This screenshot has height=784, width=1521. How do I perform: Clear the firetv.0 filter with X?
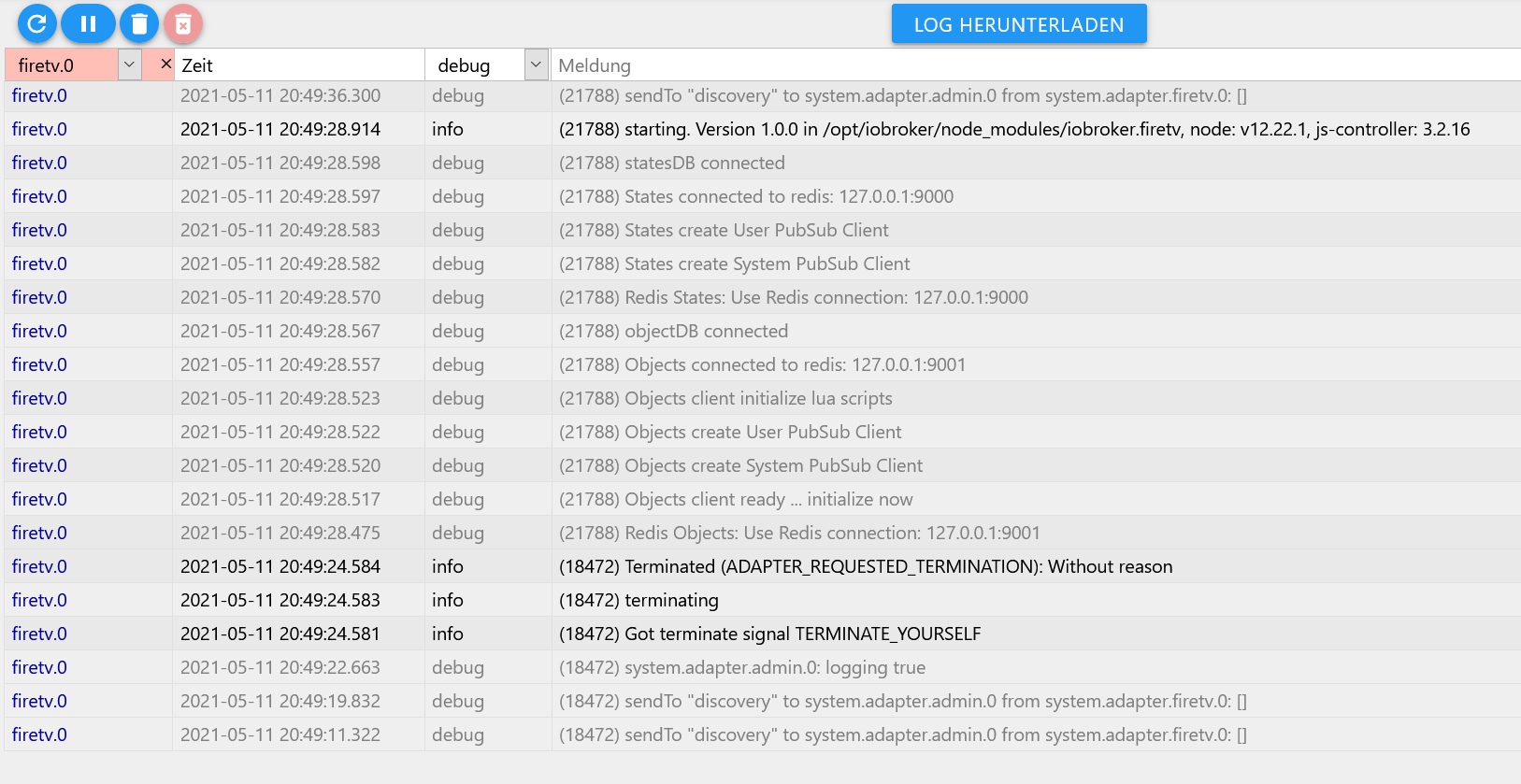(165, 64)
